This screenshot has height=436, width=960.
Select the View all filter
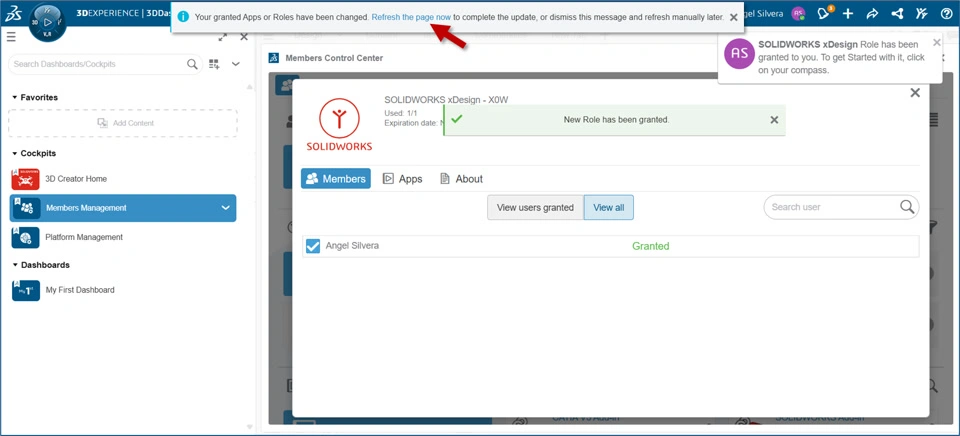point(609,208)
